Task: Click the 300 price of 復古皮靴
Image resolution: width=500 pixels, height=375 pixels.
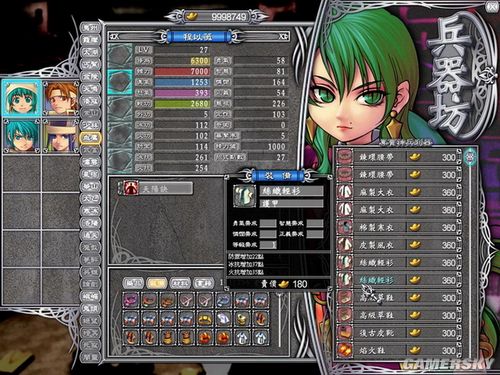Action: pyautogui.click(x=449, y=333)
